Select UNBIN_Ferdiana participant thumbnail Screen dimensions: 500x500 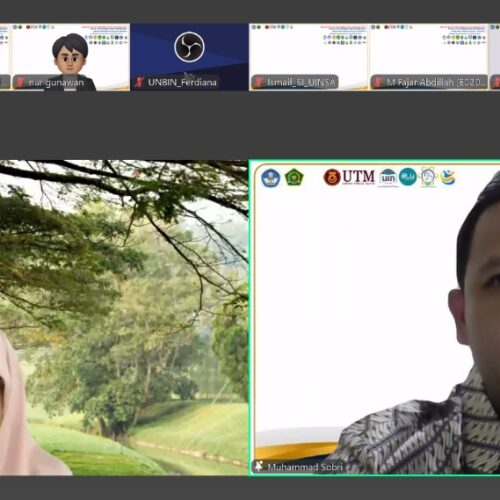(189, 57)
